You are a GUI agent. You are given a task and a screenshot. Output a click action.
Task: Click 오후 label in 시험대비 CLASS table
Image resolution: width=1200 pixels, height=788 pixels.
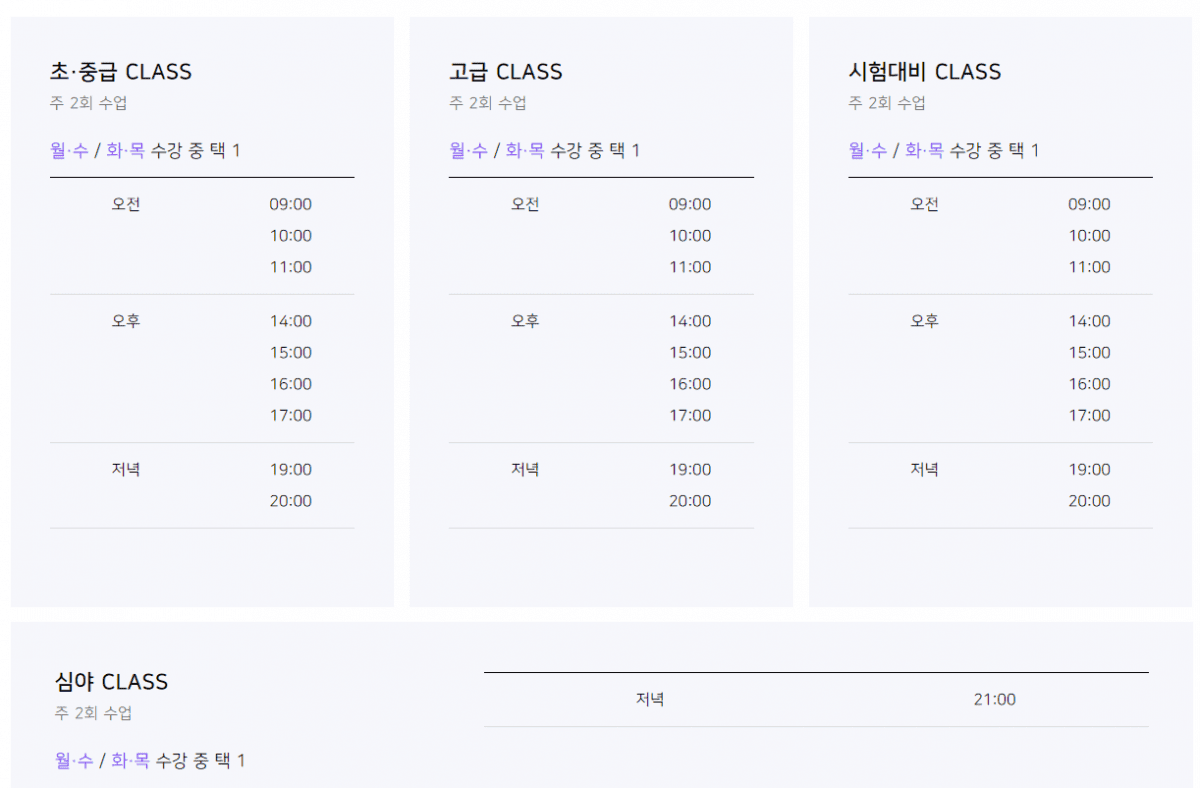pyautogui.click(x=924, y=322)
